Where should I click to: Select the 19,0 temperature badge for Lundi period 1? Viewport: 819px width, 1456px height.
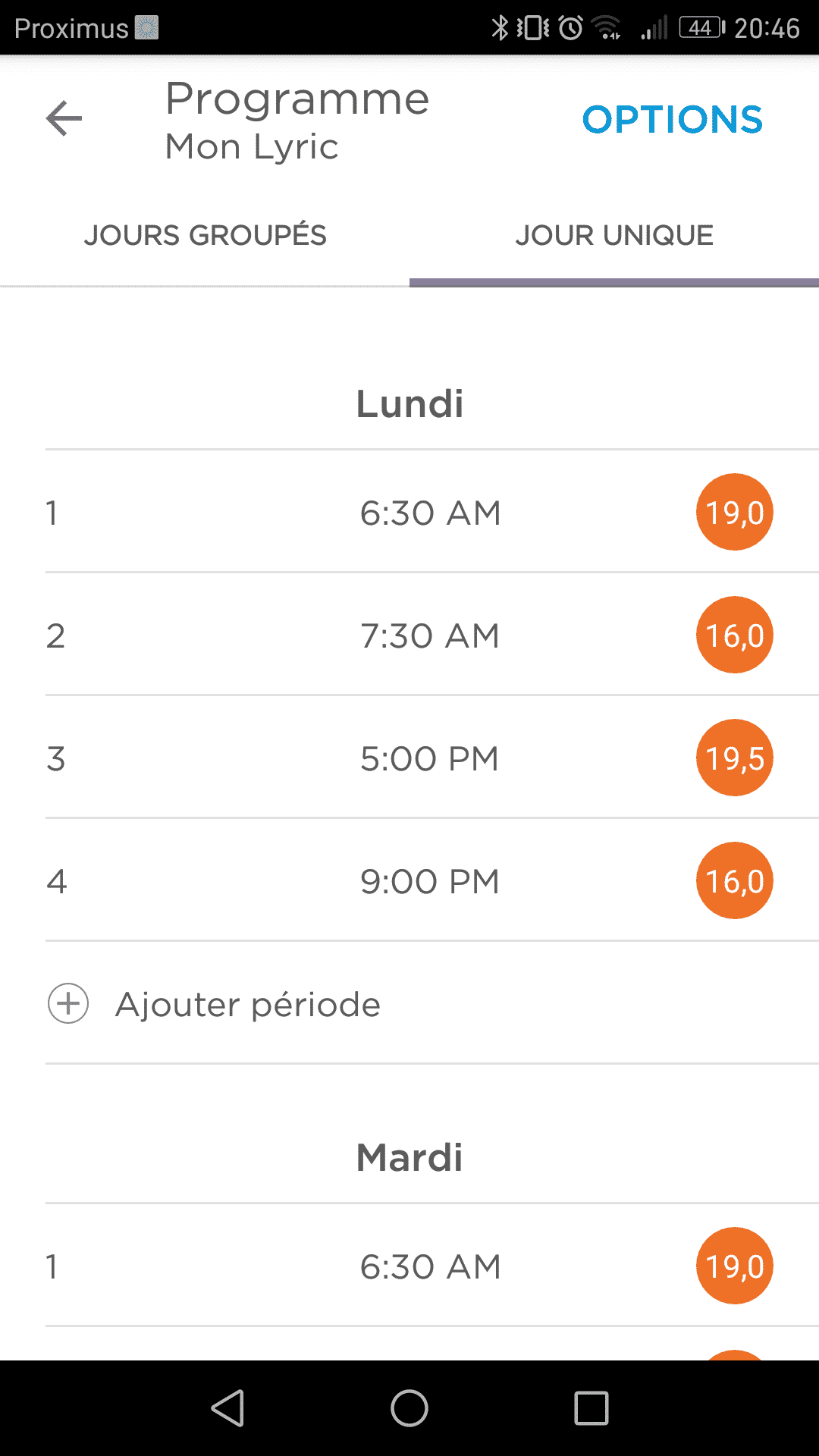click(x=735, y=512)
